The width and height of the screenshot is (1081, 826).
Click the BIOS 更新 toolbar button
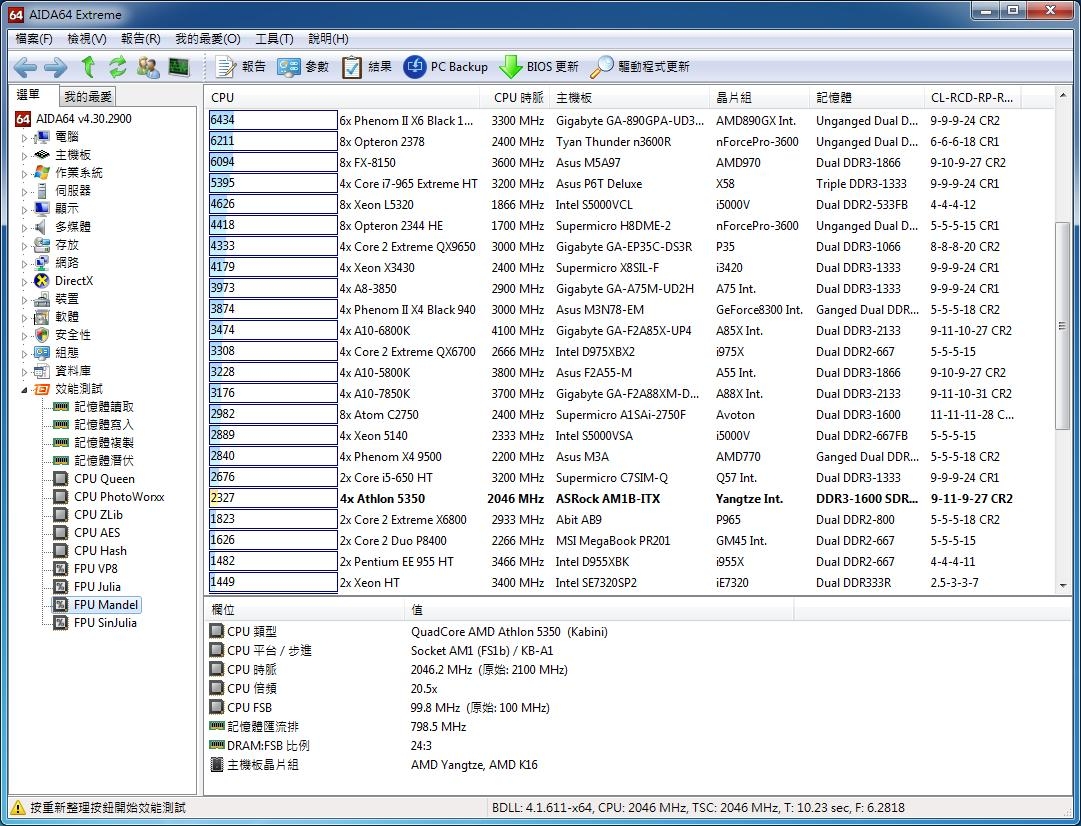pos(538,67)
